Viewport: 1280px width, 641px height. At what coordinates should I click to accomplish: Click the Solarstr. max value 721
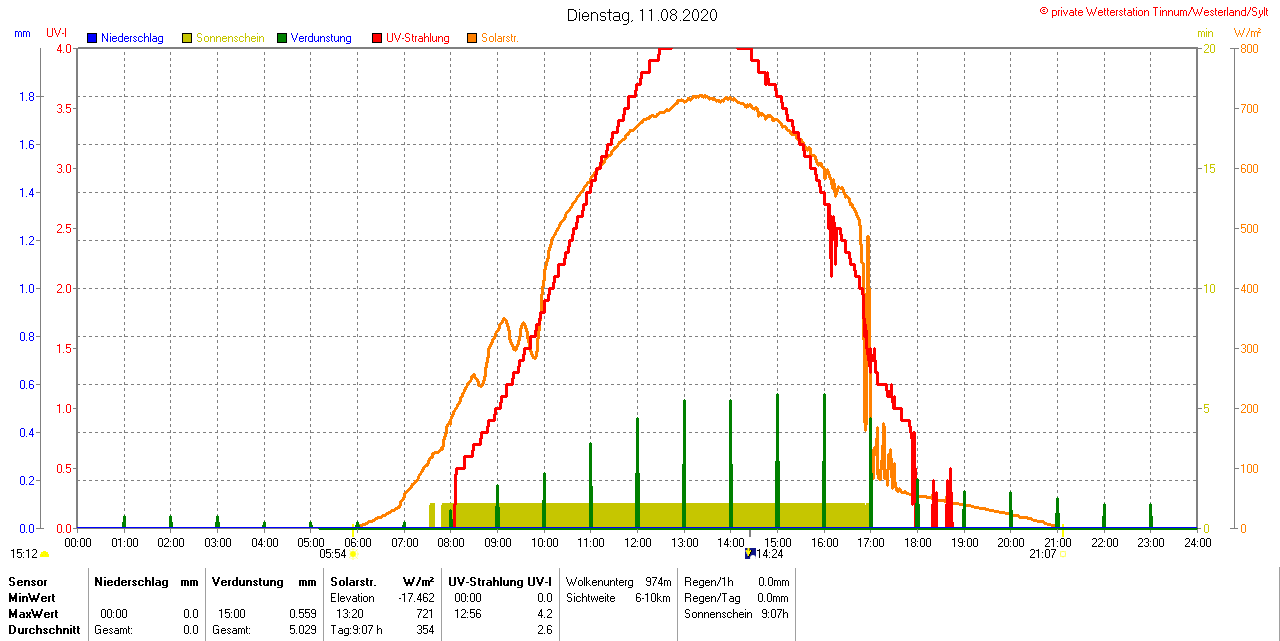point(425,613)
